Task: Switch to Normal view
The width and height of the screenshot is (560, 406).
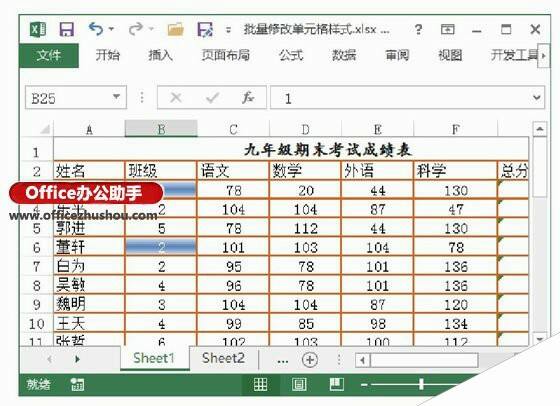Action: pyautogui.click(x=260, y=385)
